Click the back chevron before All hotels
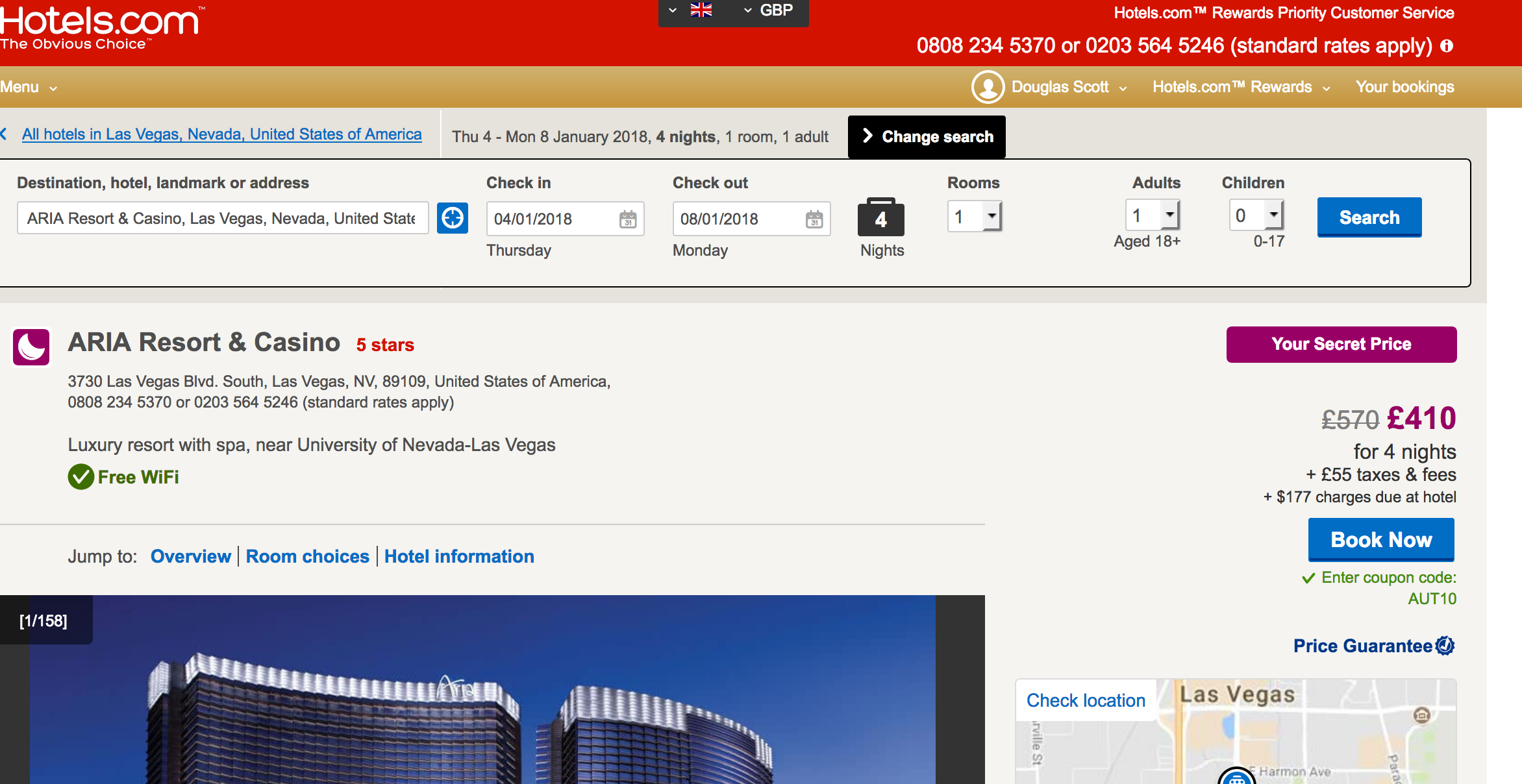Screen dimensions: 1522x784 coord(5,134)
